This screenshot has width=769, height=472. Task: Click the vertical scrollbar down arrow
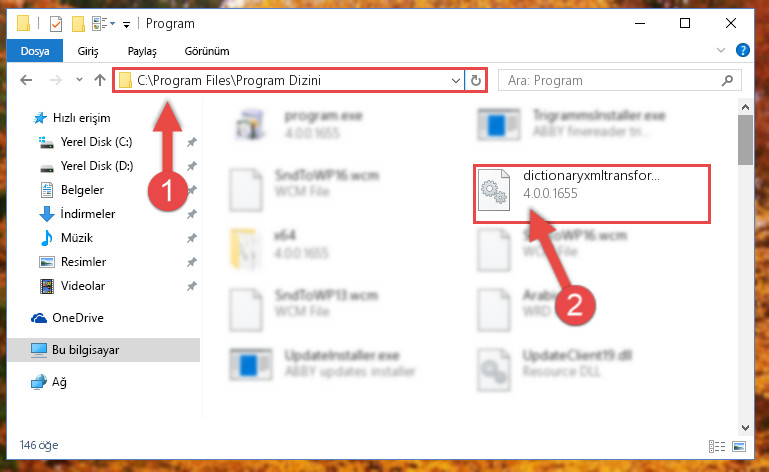pyautogui.click(x=745, y=428)
